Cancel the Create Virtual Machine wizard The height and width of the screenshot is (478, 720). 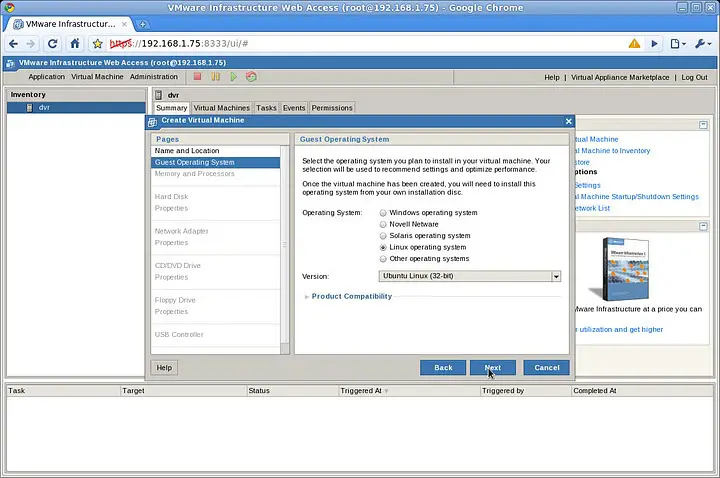coord(546,368)
